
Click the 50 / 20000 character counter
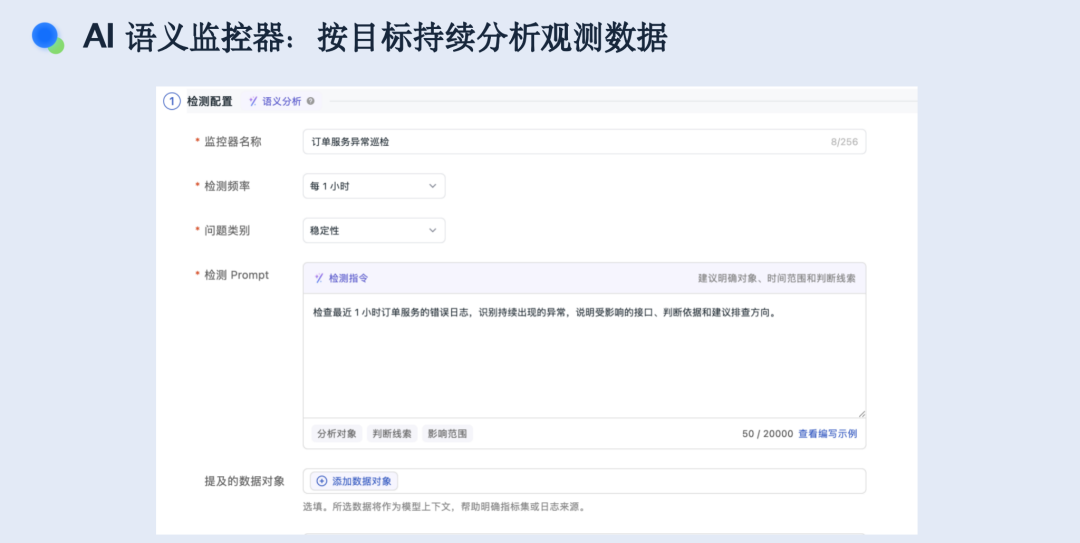pyautogui.click(x=767, y=433)
